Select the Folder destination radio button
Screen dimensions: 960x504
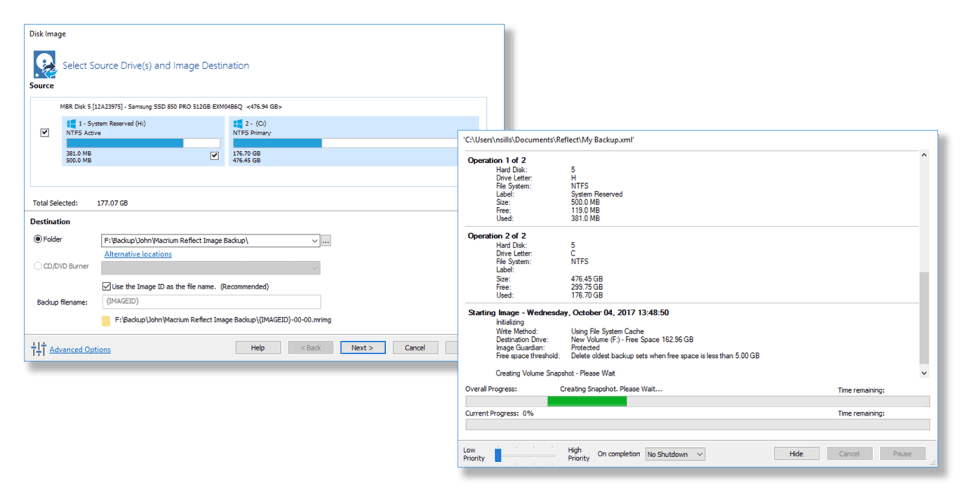tap(39, 240)
